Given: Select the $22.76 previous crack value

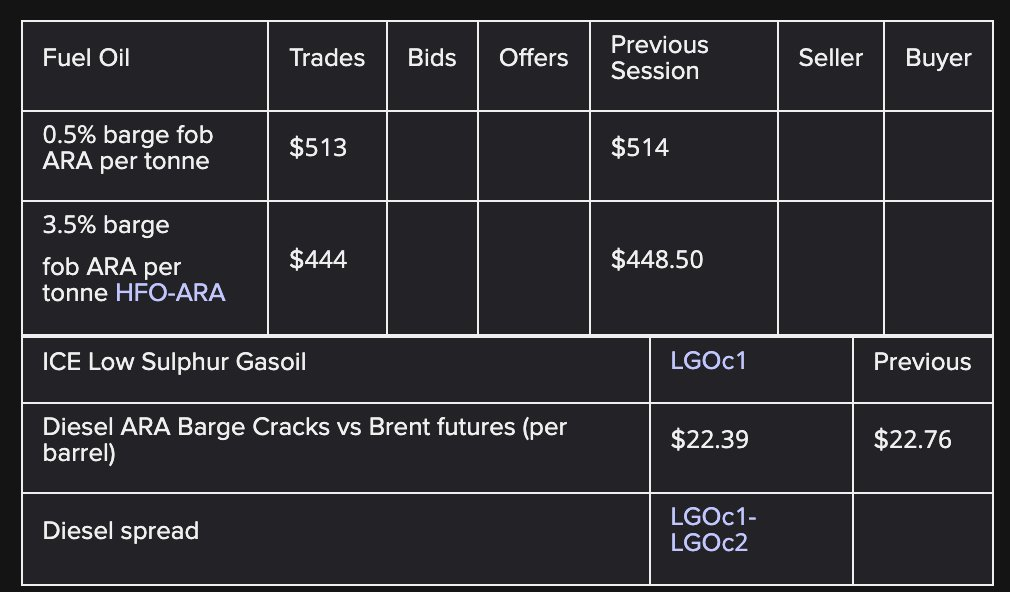Looking at the screenshot, I should click(912, 439).
